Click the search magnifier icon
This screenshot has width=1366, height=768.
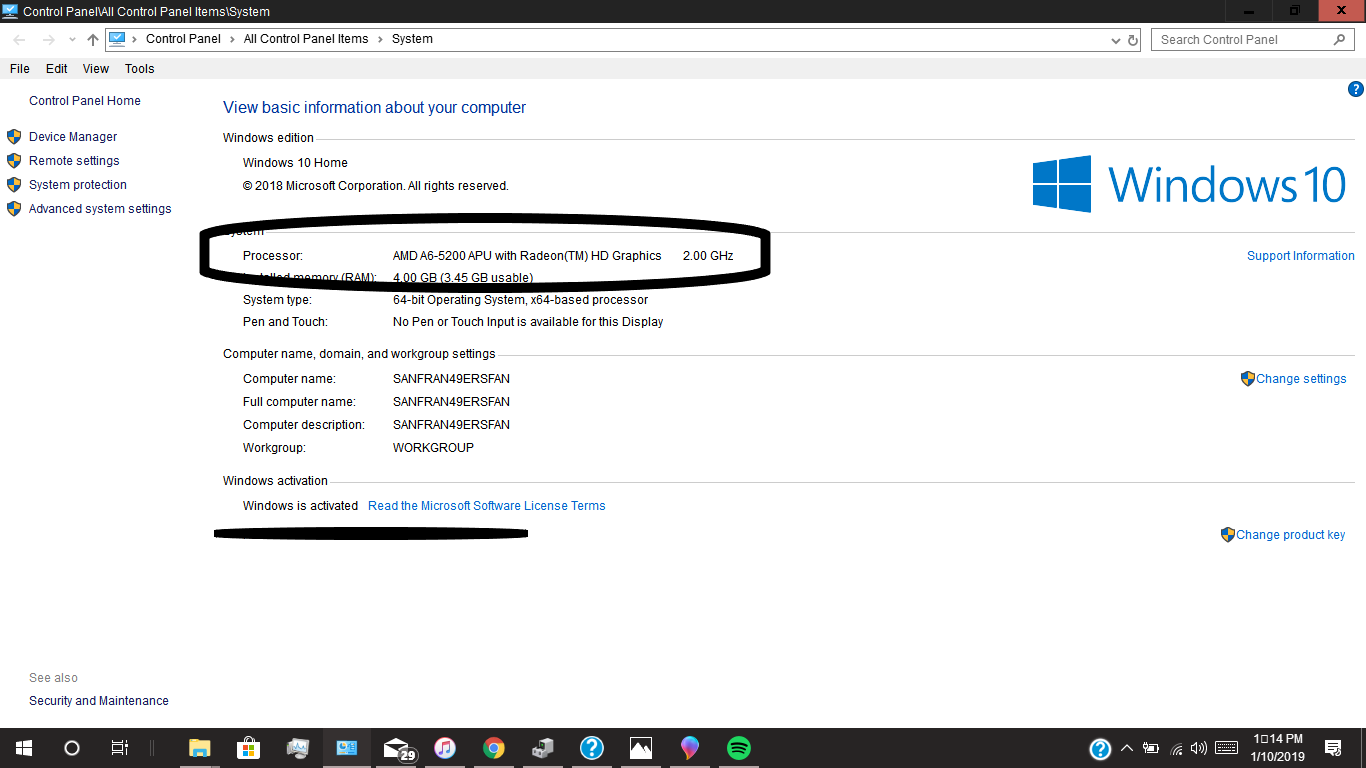pos(1340,40)
